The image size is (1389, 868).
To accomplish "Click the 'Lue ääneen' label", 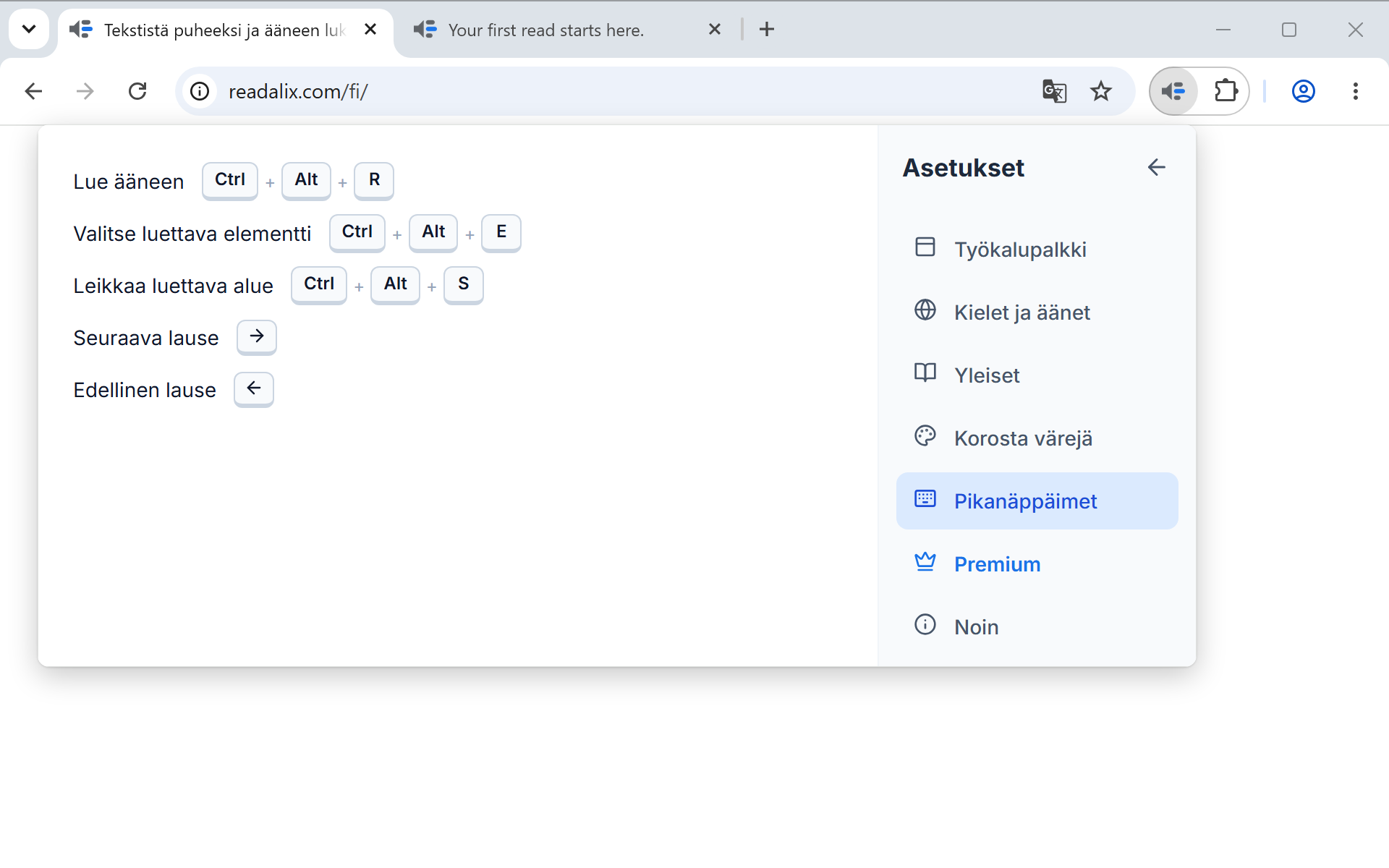I will tap(129, 182).
